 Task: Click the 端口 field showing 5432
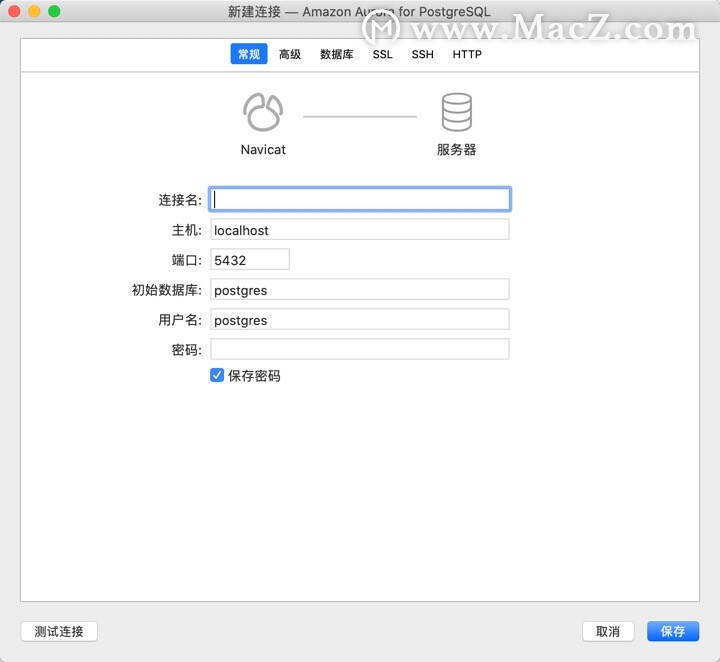tap(250, 259)
